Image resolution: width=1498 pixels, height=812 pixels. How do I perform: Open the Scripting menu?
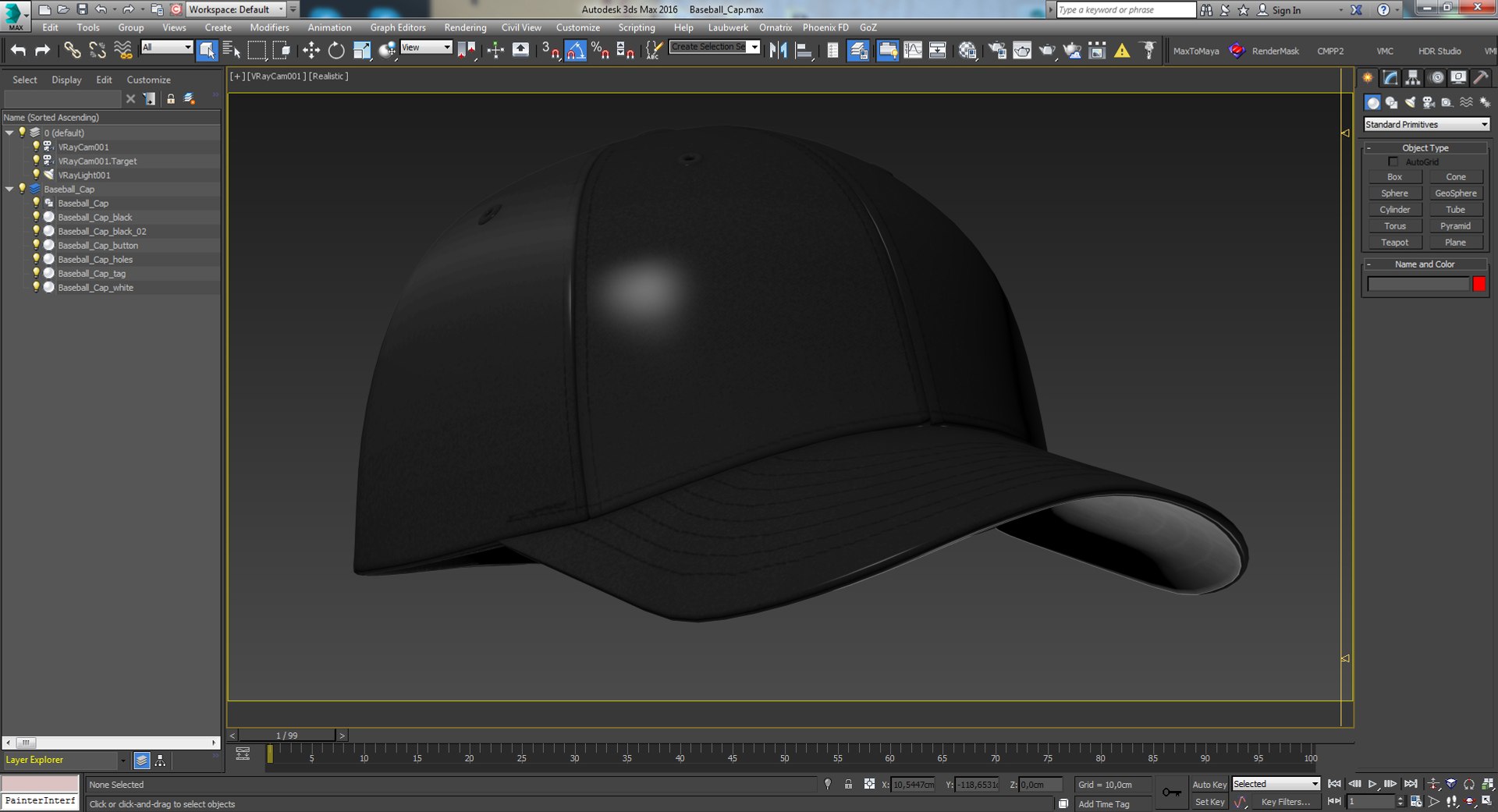[637, 27]
